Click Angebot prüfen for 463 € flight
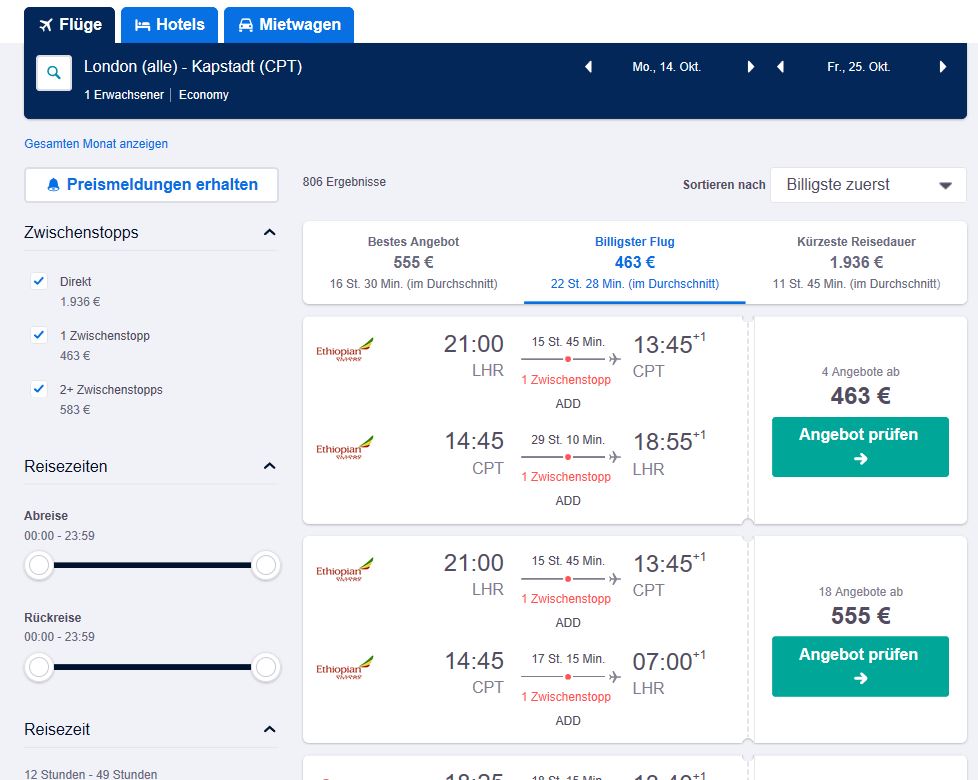978x780 pixels. pyautogui.click(x=860, y=447)
